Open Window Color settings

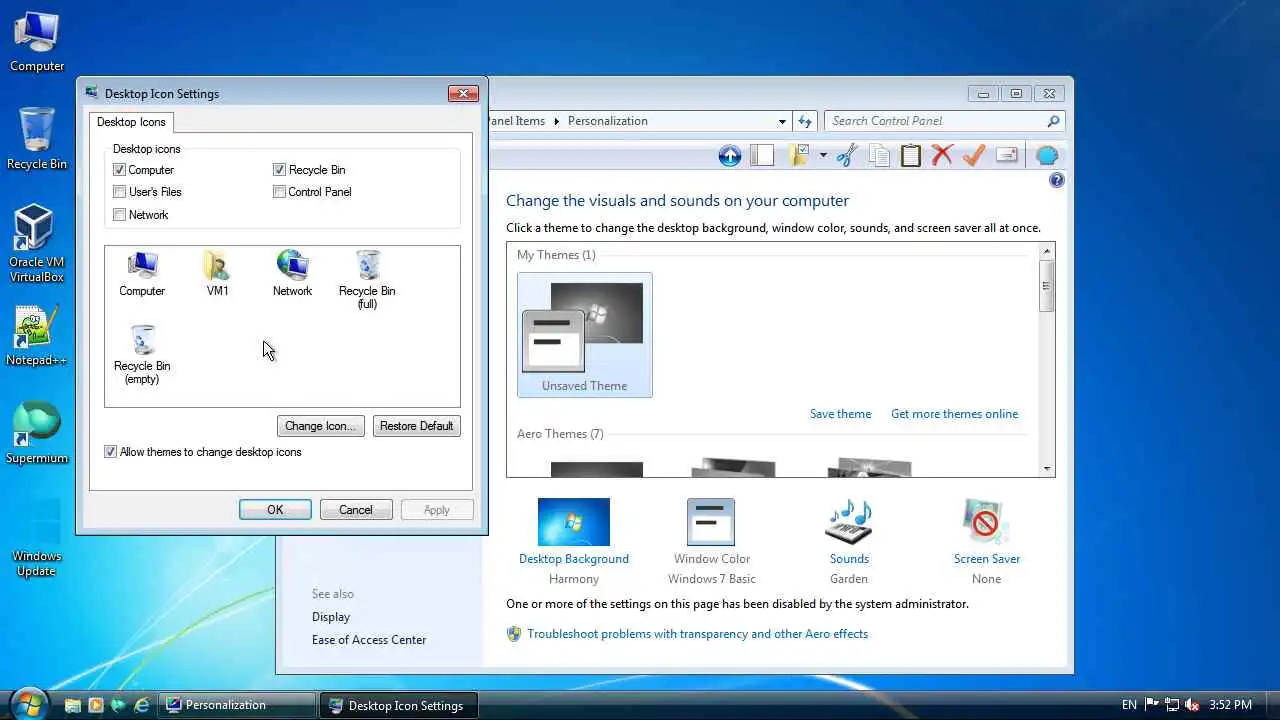[x=712, y=541]
